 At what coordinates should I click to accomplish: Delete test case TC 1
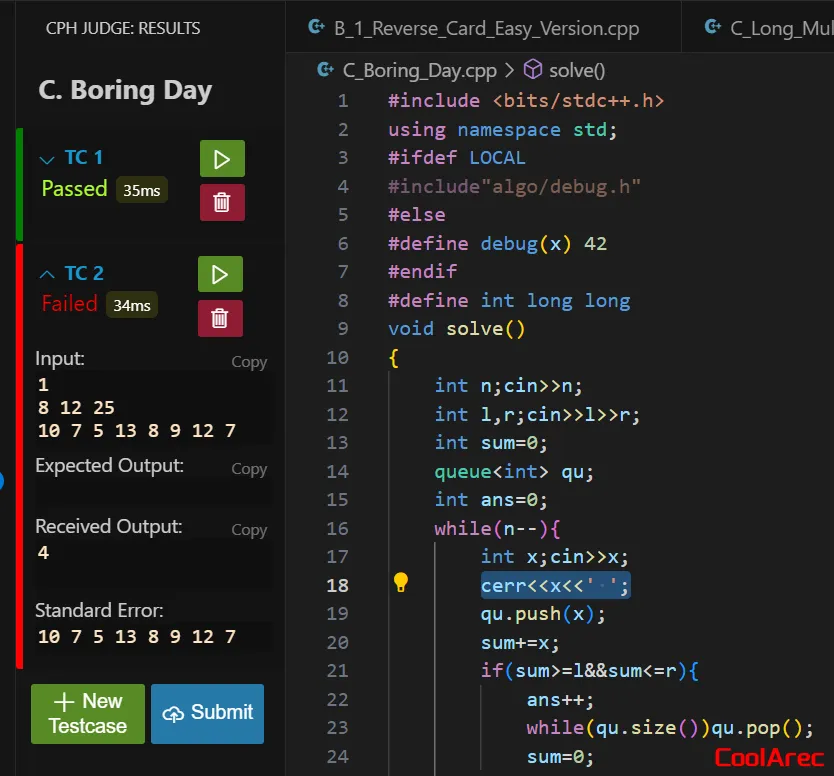point(222,203)
